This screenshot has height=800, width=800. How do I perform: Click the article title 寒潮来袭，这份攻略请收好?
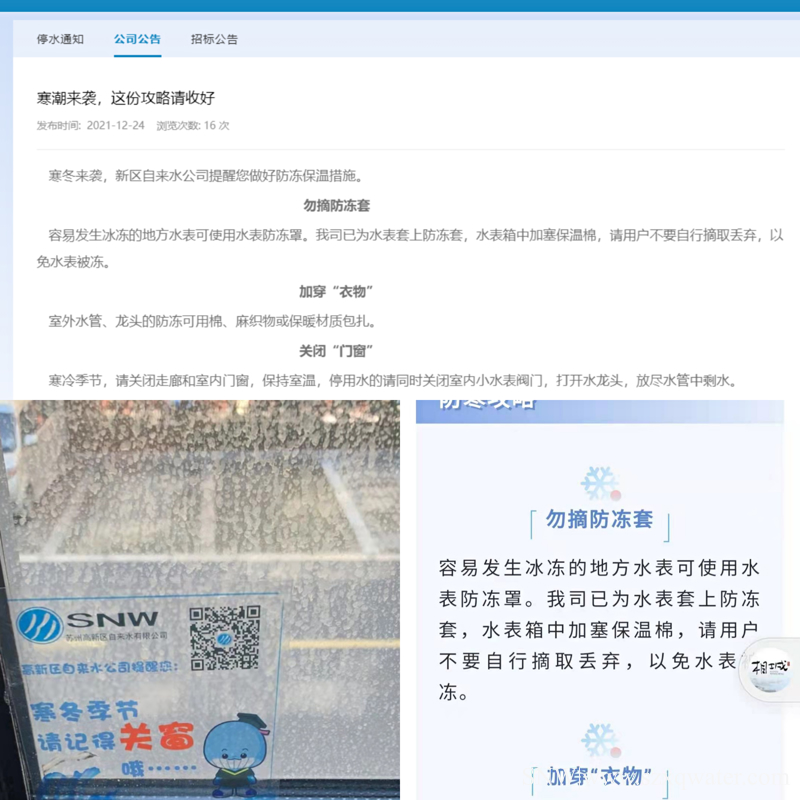(x=126, y=98)
